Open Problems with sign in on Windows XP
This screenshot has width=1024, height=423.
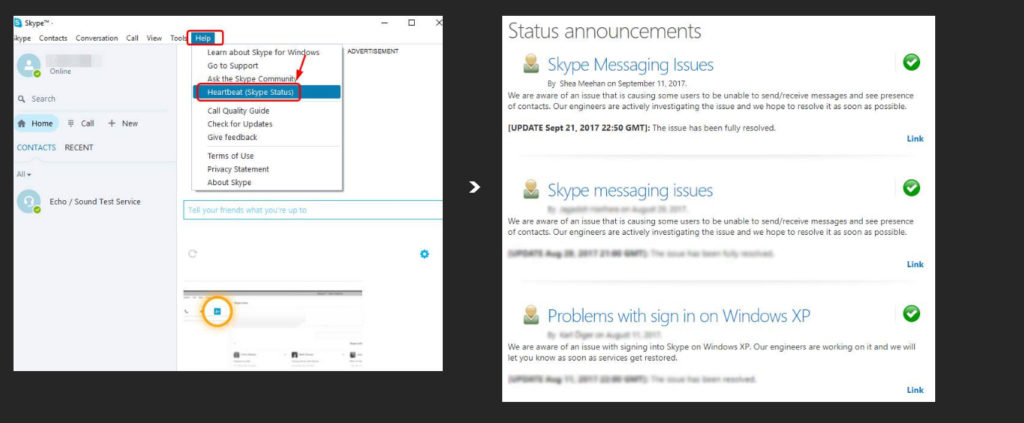point(679,316)
